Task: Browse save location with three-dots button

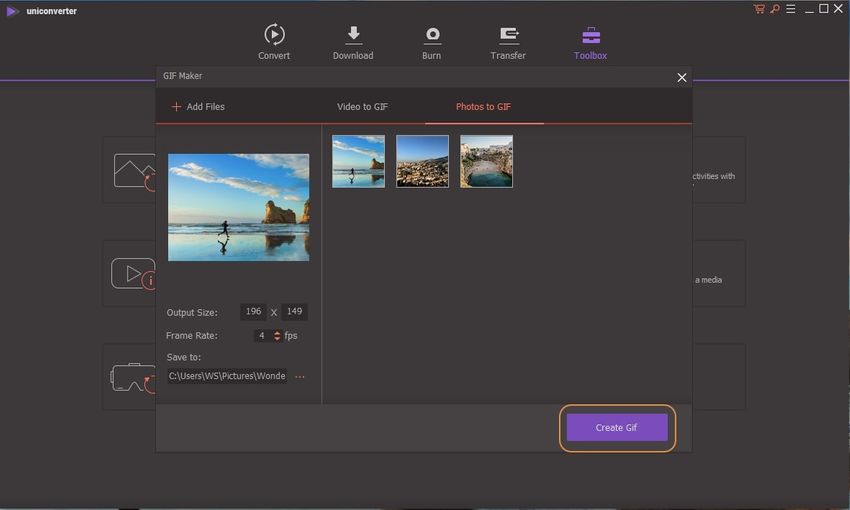Action: tap(300, 377)
